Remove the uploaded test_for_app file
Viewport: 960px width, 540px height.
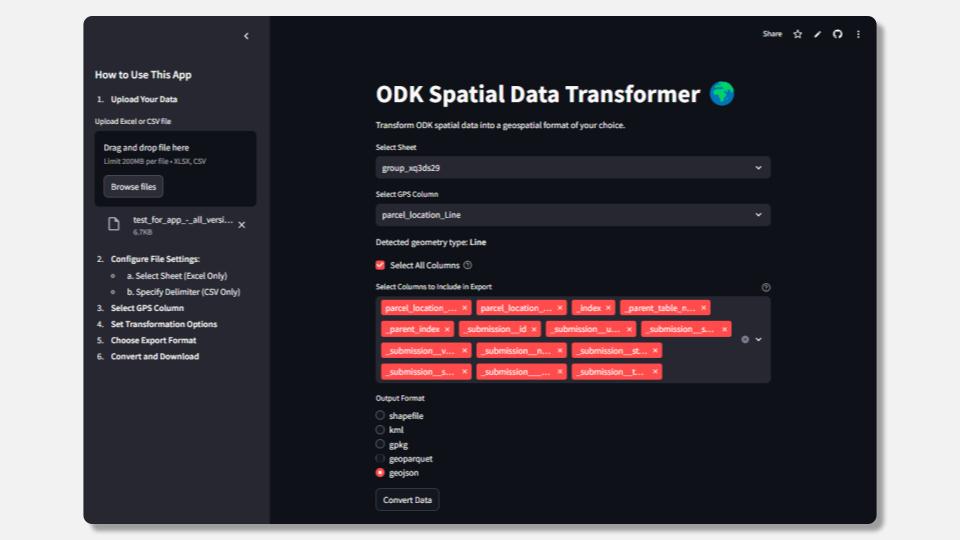[x=242, y=225]
